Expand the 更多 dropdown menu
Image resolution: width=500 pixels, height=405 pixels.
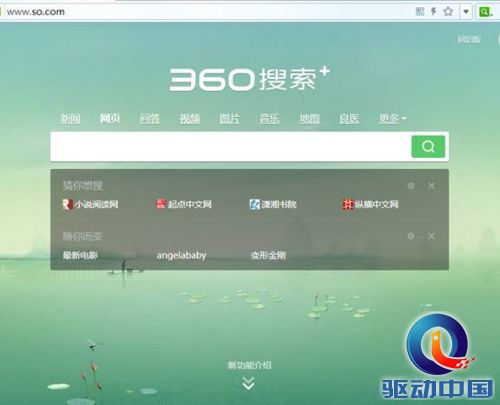[x=392, y=118]
